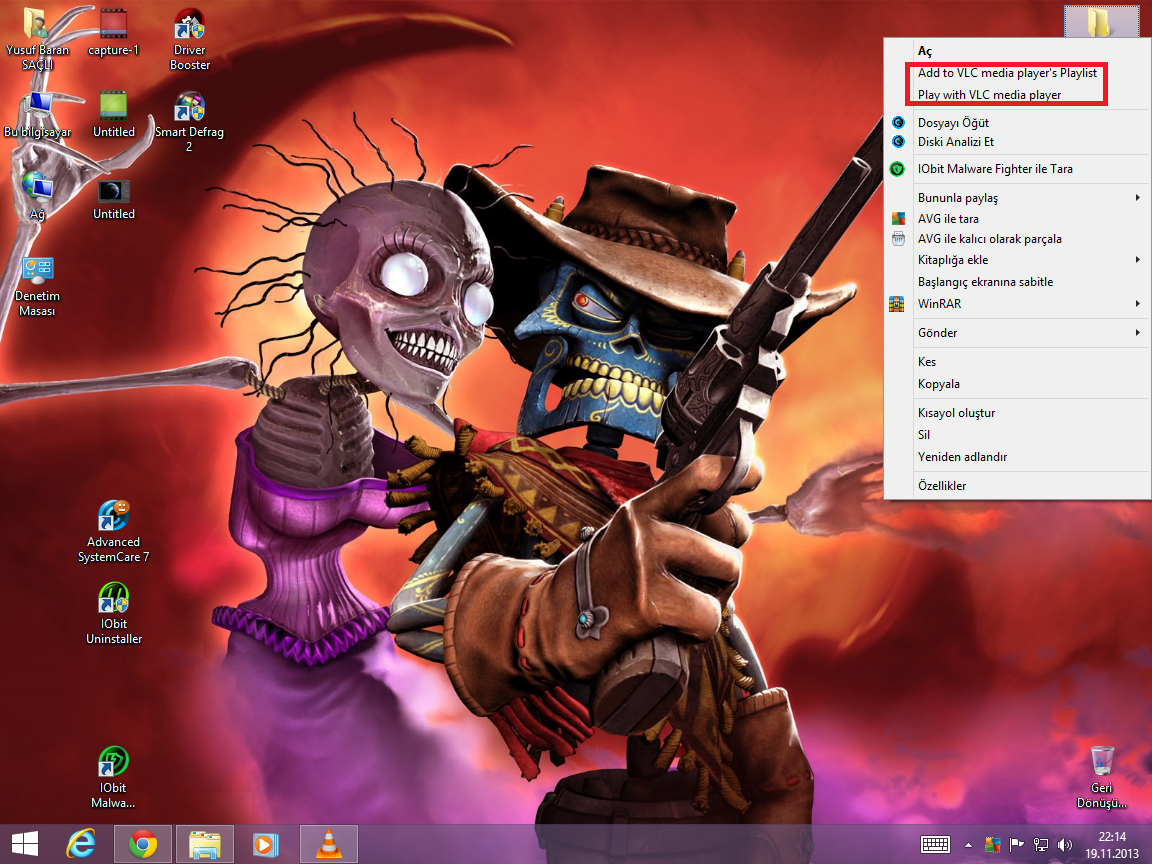Click the taskbar clock showing 22:14

coord(1112,845)
